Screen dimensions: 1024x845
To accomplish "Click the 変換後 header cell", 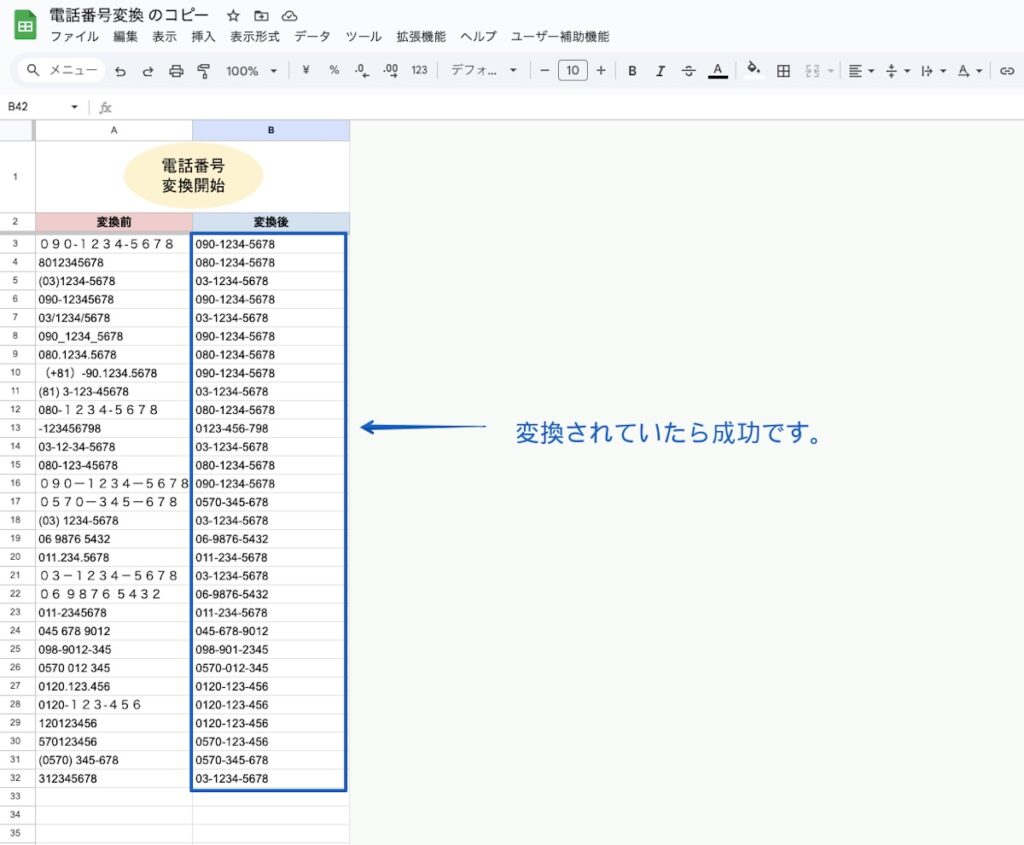I will 271,222.
